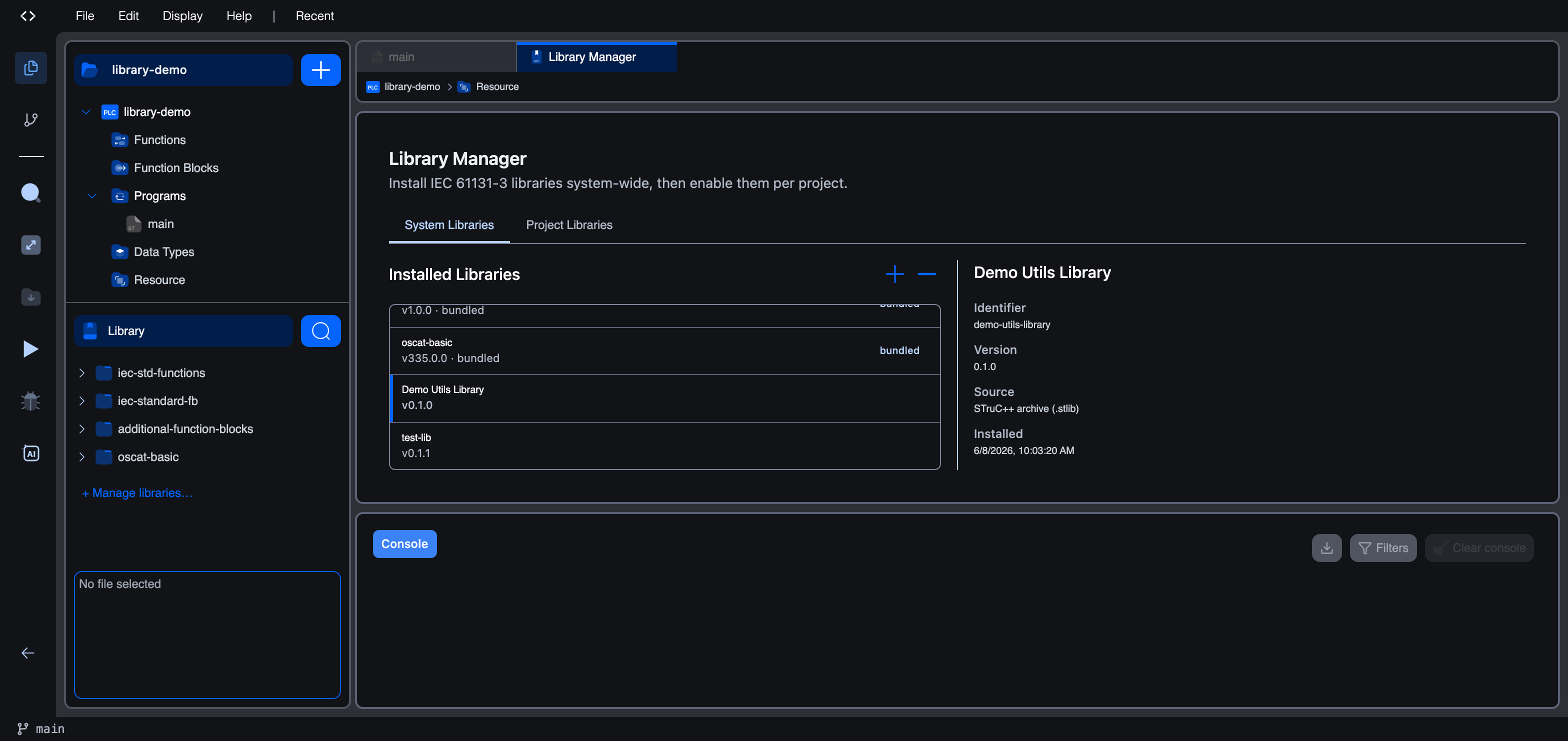1568x741 pixels.
Task: Select oscat-basic in Installed Libraries list
Action: pyautogui.click(x=664, y=350)
